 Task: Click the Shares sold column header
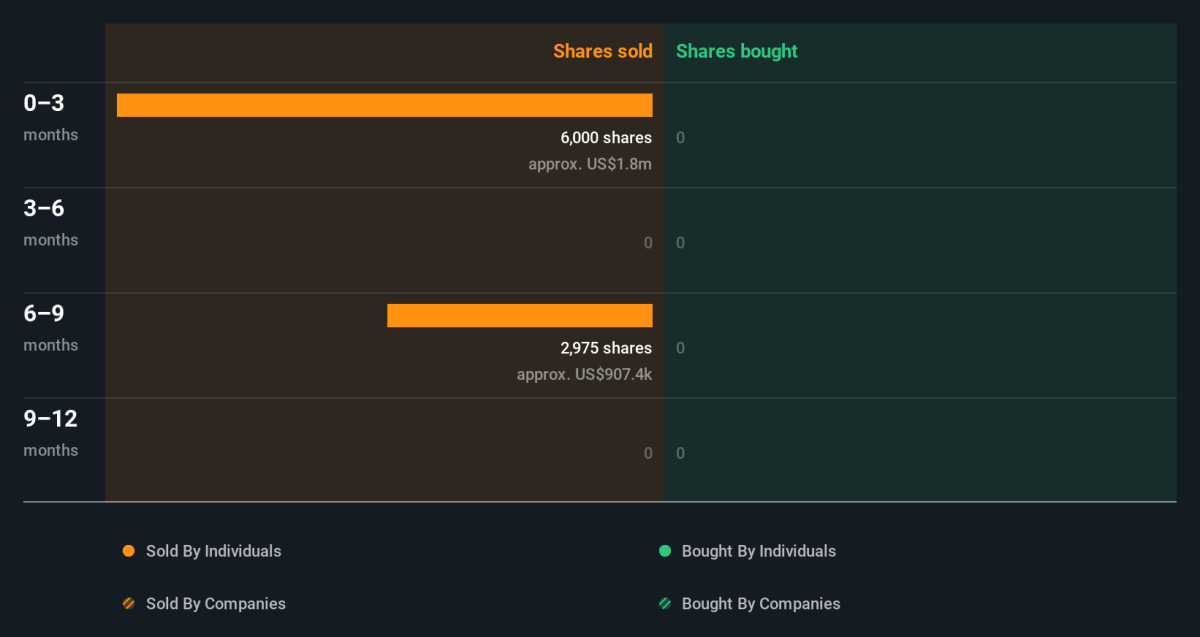point(603,51)
